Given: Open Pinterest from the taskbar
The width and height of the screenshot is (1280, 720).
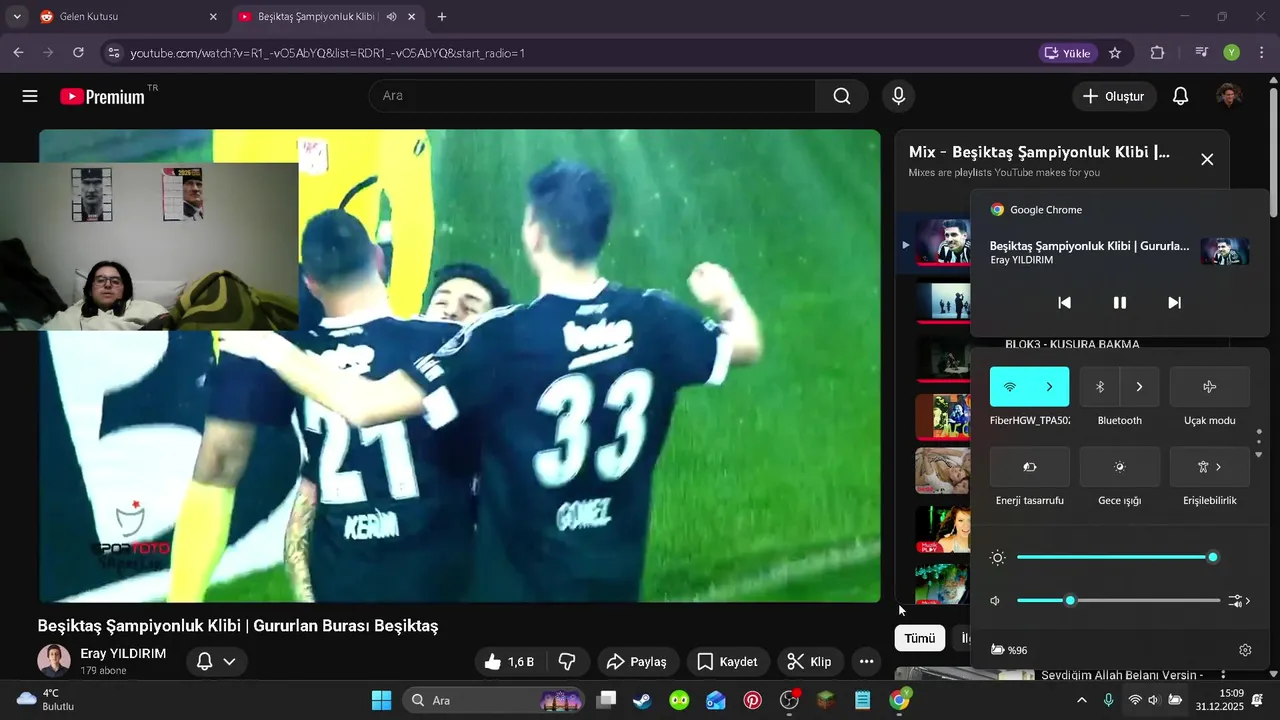Looking at the screenshot, I should click(752, 700).
